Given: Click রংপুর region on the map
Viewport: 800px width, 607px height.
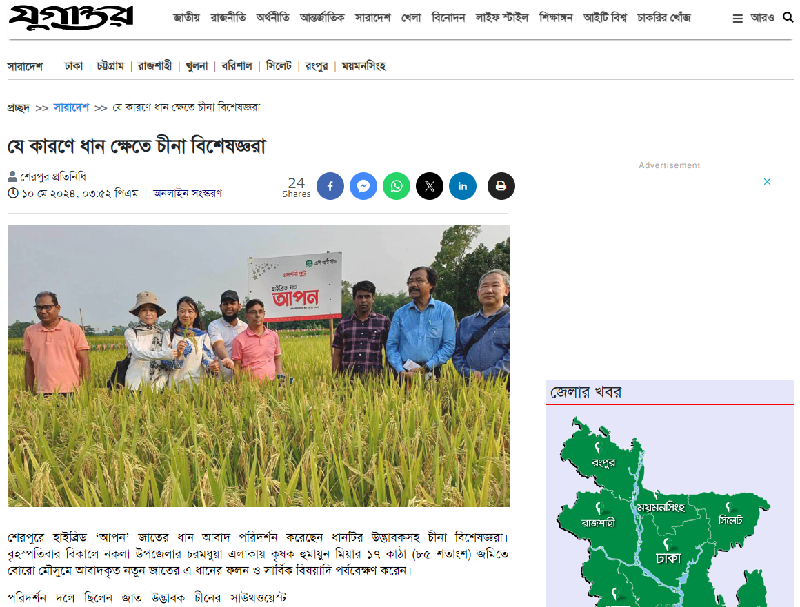Looking at the screenshot, I should point(603,463).
